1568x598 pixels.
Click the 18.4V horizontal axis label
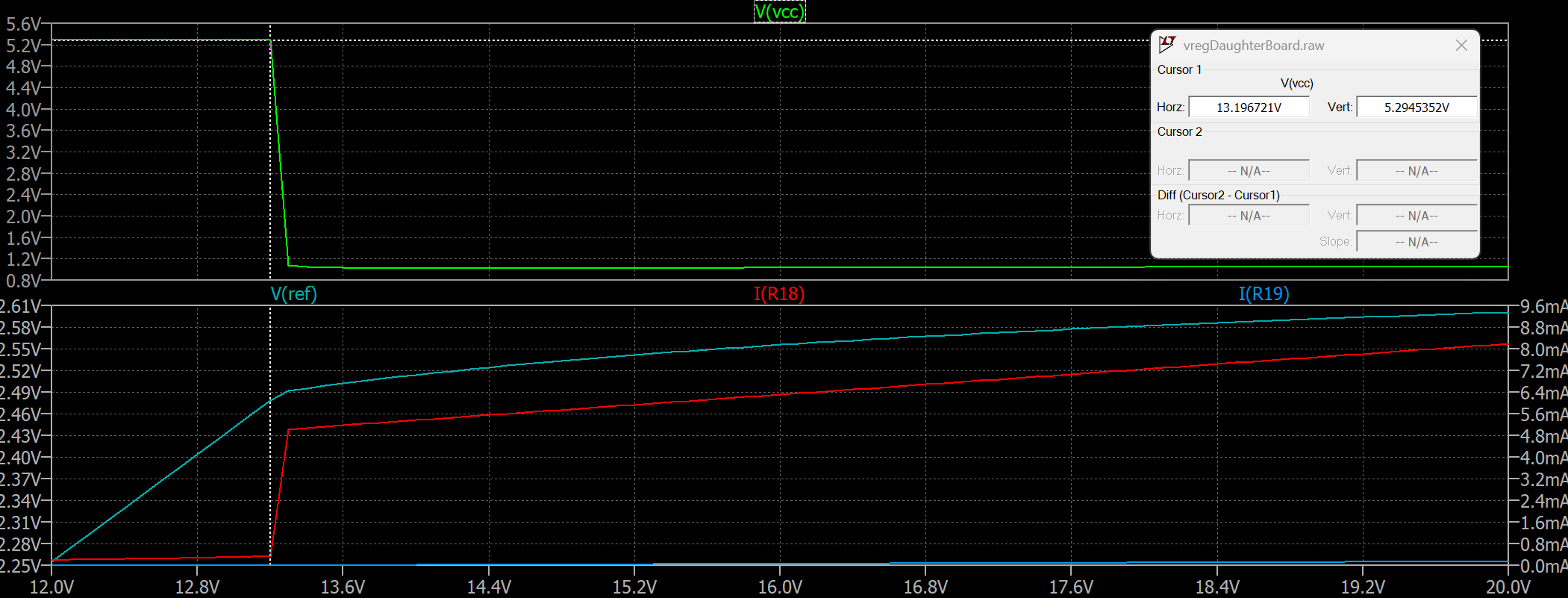click(x=1217, y=587)
